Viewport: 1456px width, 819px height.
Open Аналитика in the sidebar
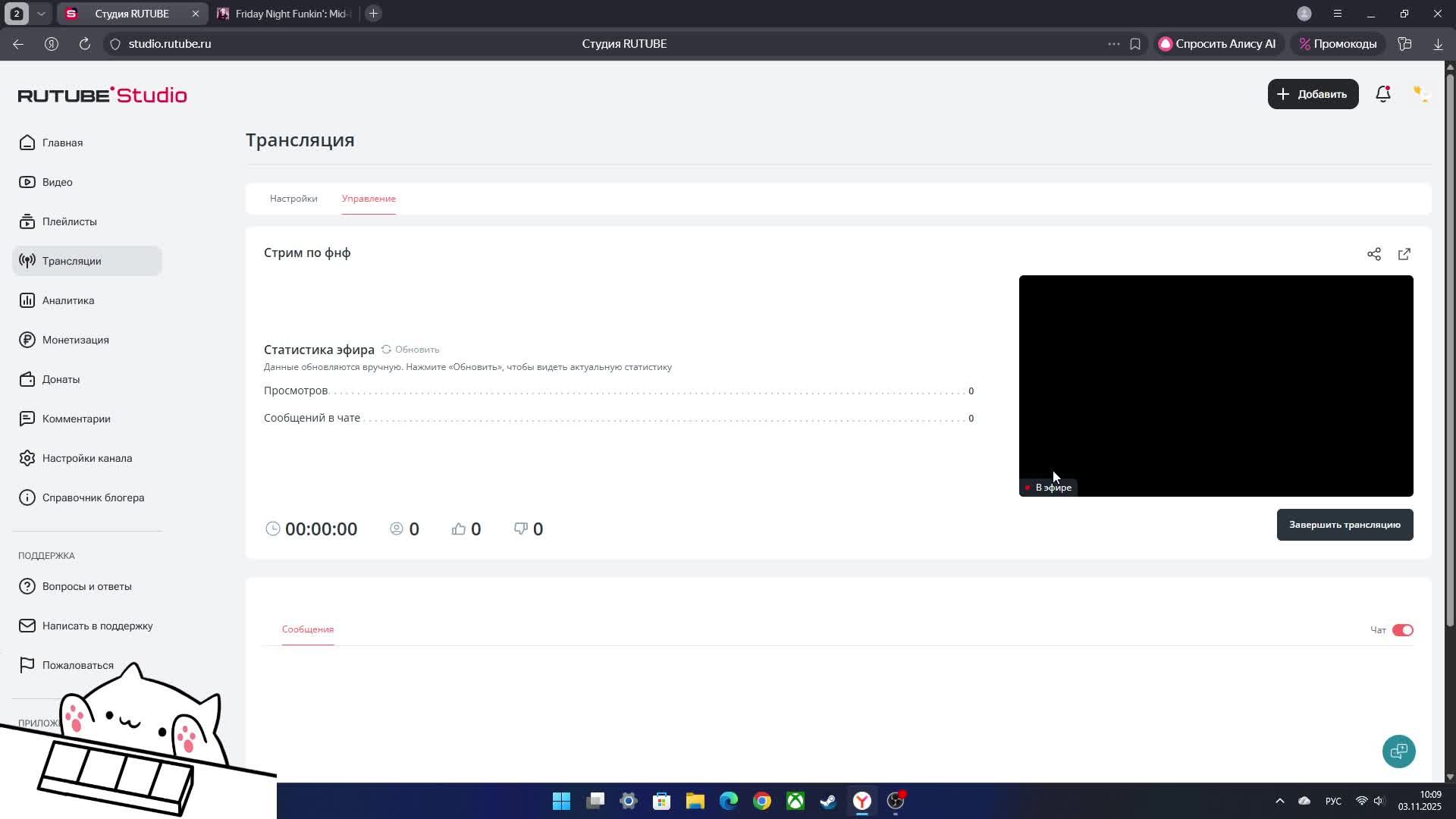68,300
